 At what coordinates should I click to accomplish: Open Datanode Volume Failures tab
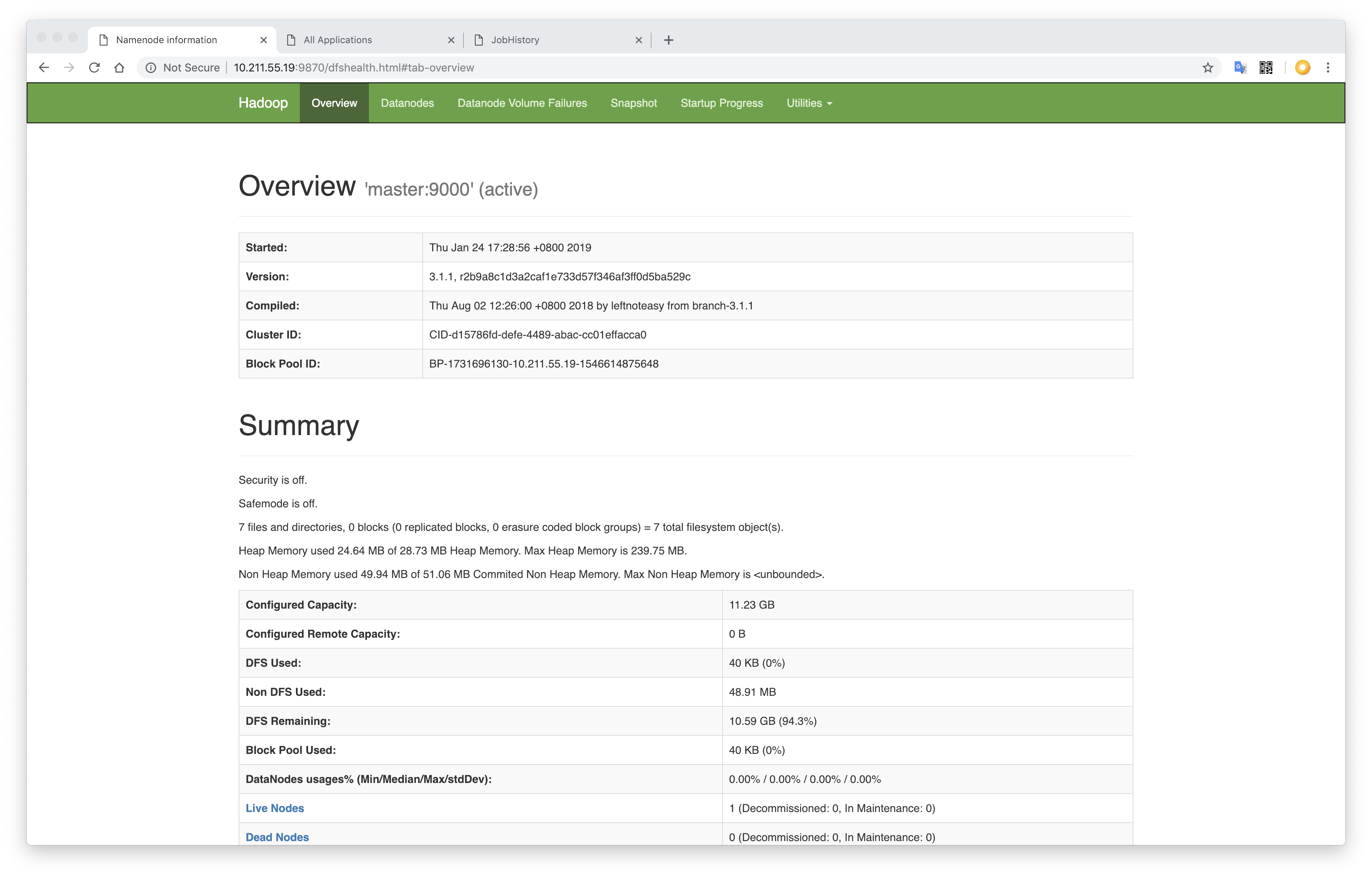click(x=522, y=103)
